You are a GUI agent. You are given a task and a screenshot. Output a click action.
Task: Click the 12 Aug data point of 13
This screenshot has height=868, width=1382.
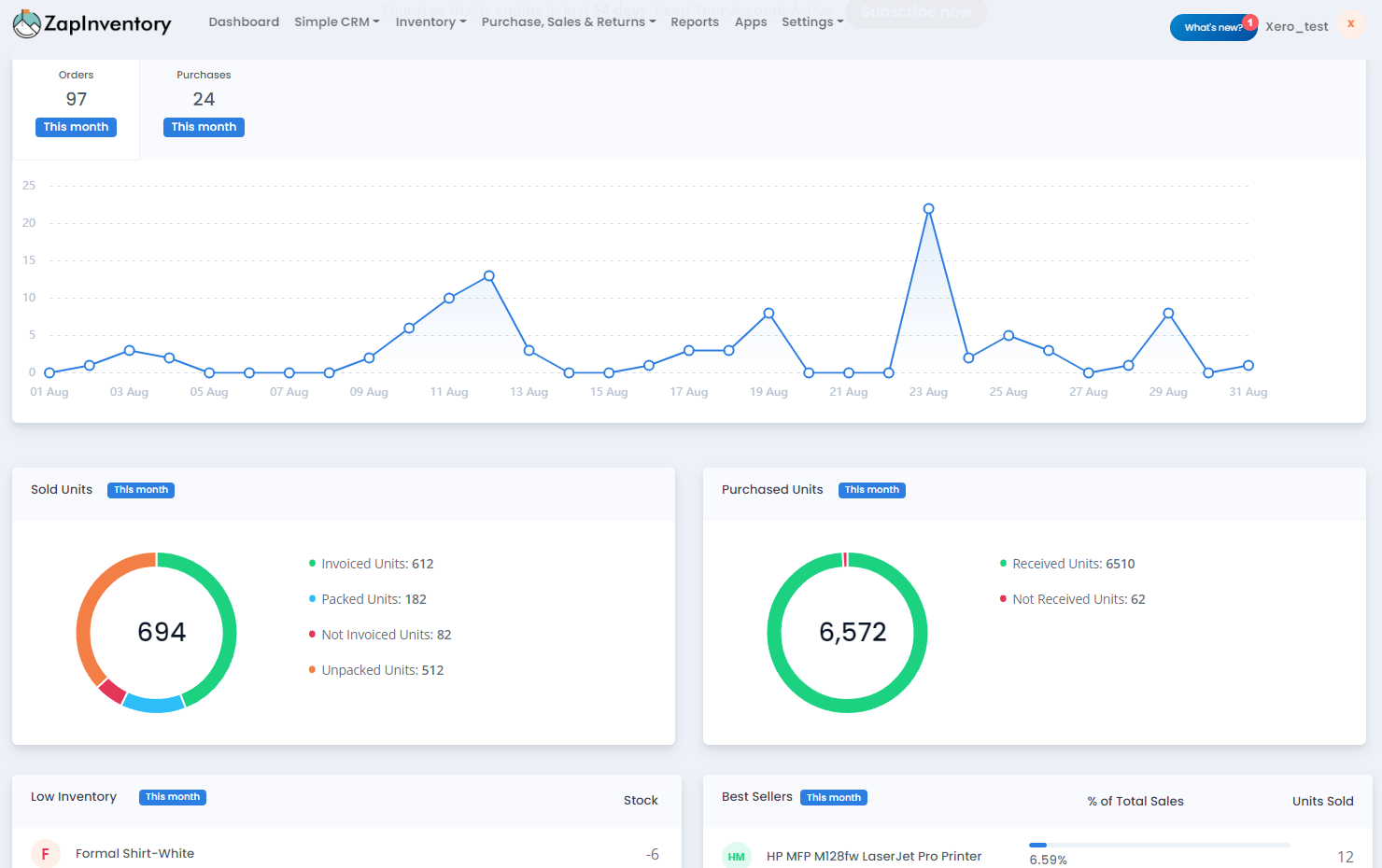coord(489,276)
